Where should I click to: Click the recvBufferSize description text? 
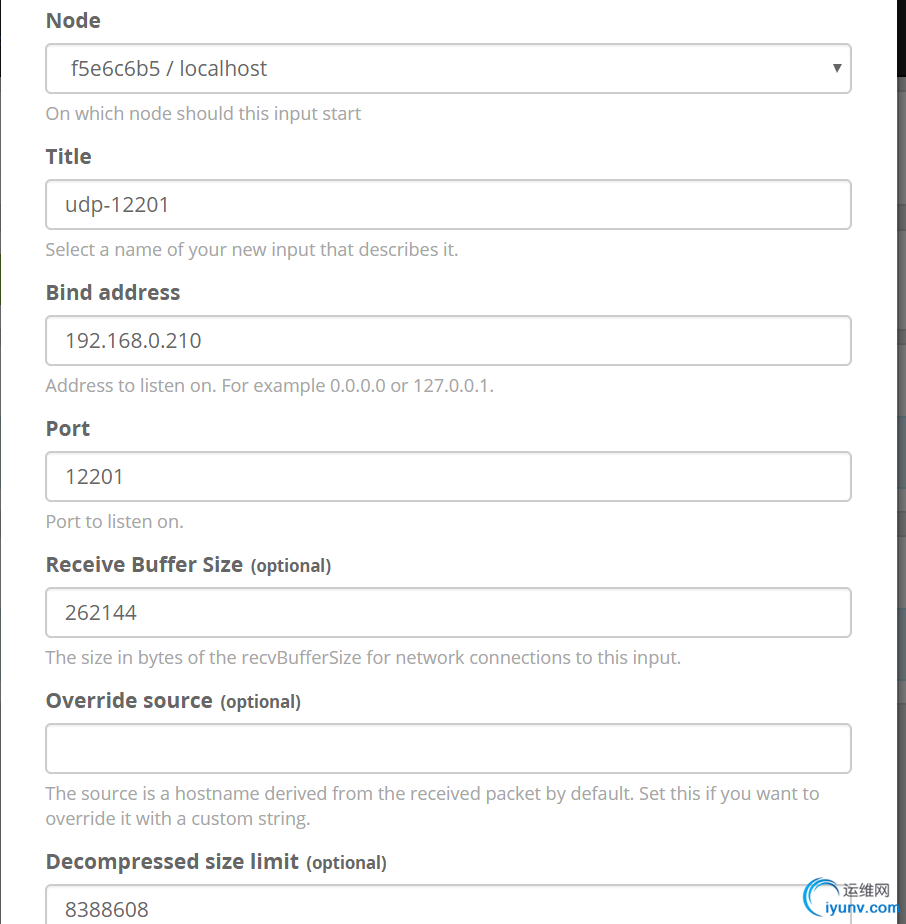click(363, 657)
